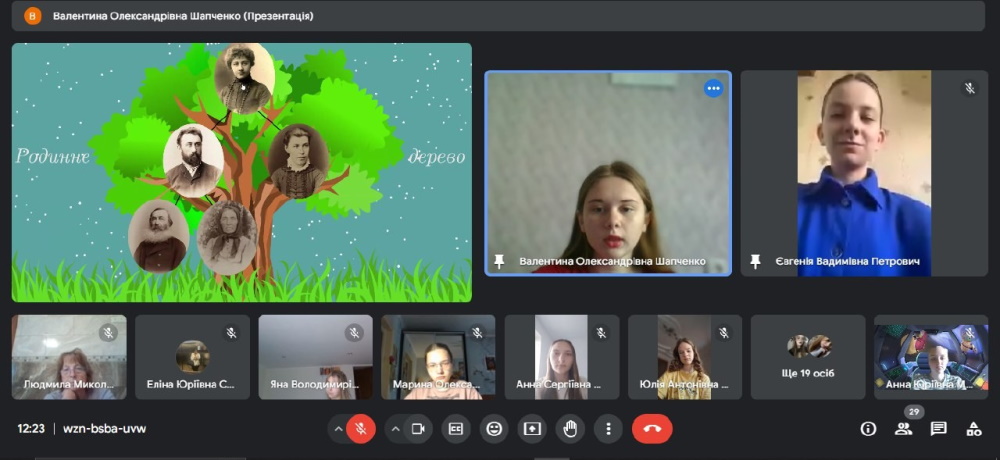Click muted mic icon on Людмила Микол... tile
Viewport: 1000px width, 460px height.
108,332
